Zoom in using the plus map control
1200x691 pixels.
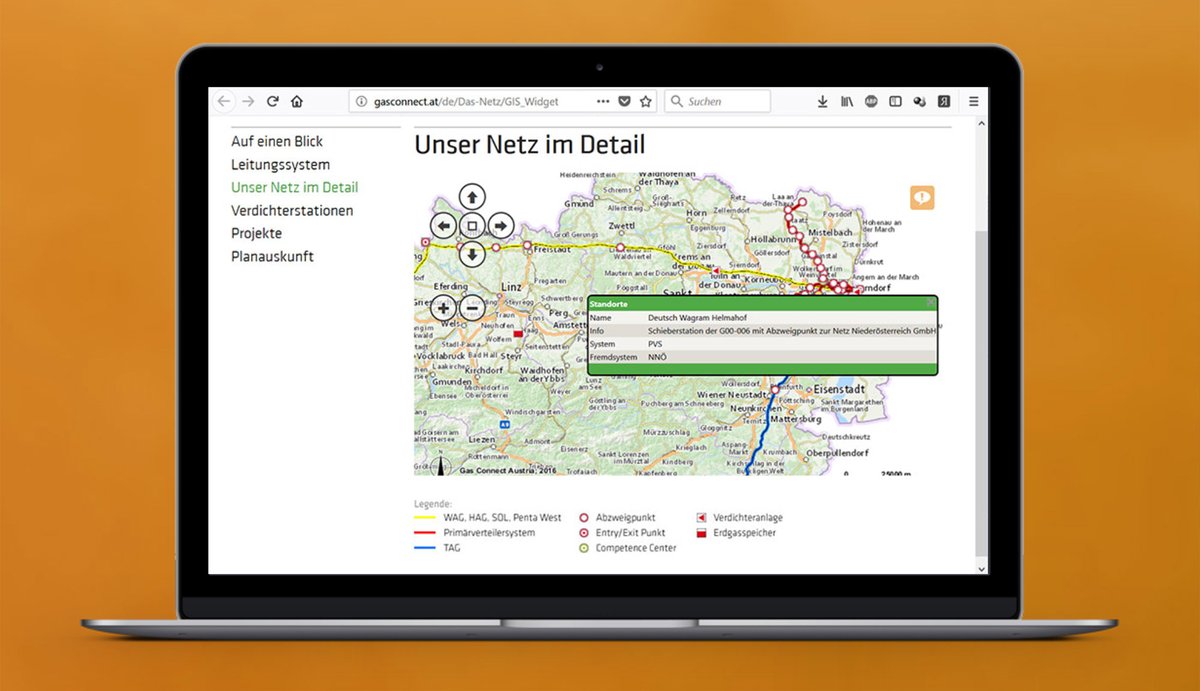click(x=444, y=307)
